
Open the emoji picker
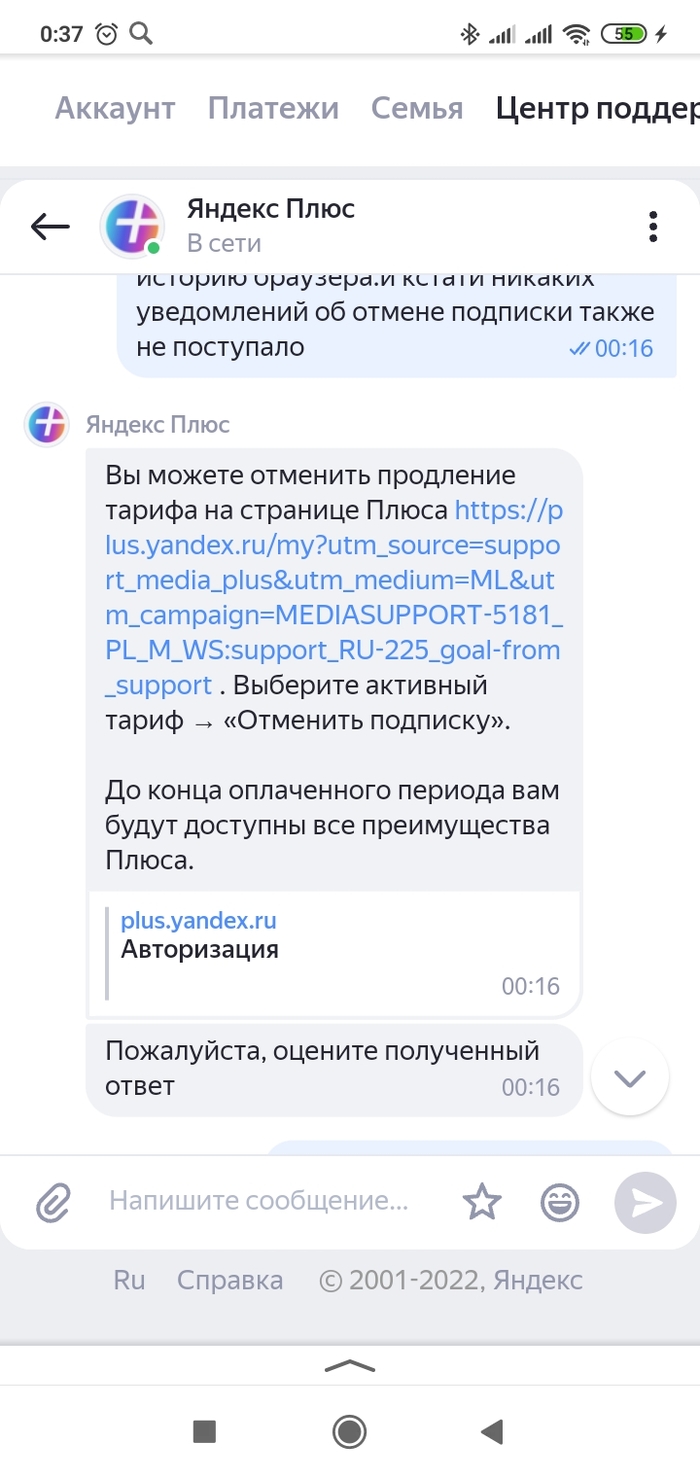tap(560, 1203)
